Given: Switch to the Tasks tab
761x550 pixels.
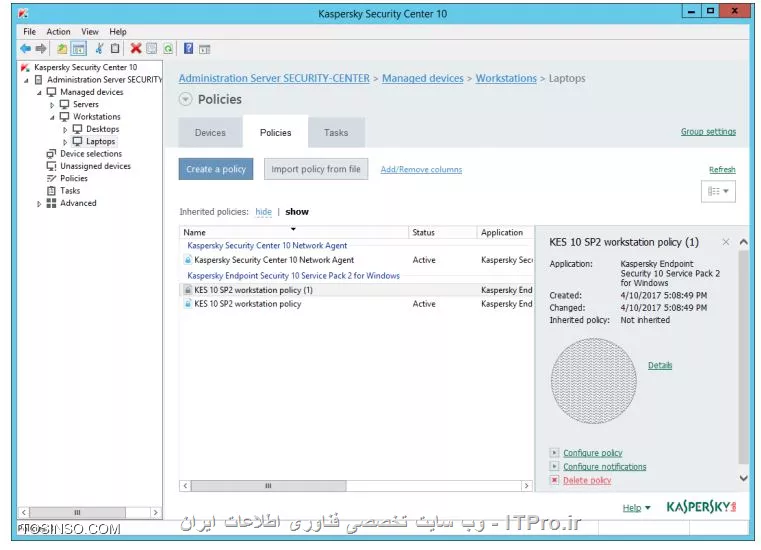Looking at the screenshot, I should 336,133.
